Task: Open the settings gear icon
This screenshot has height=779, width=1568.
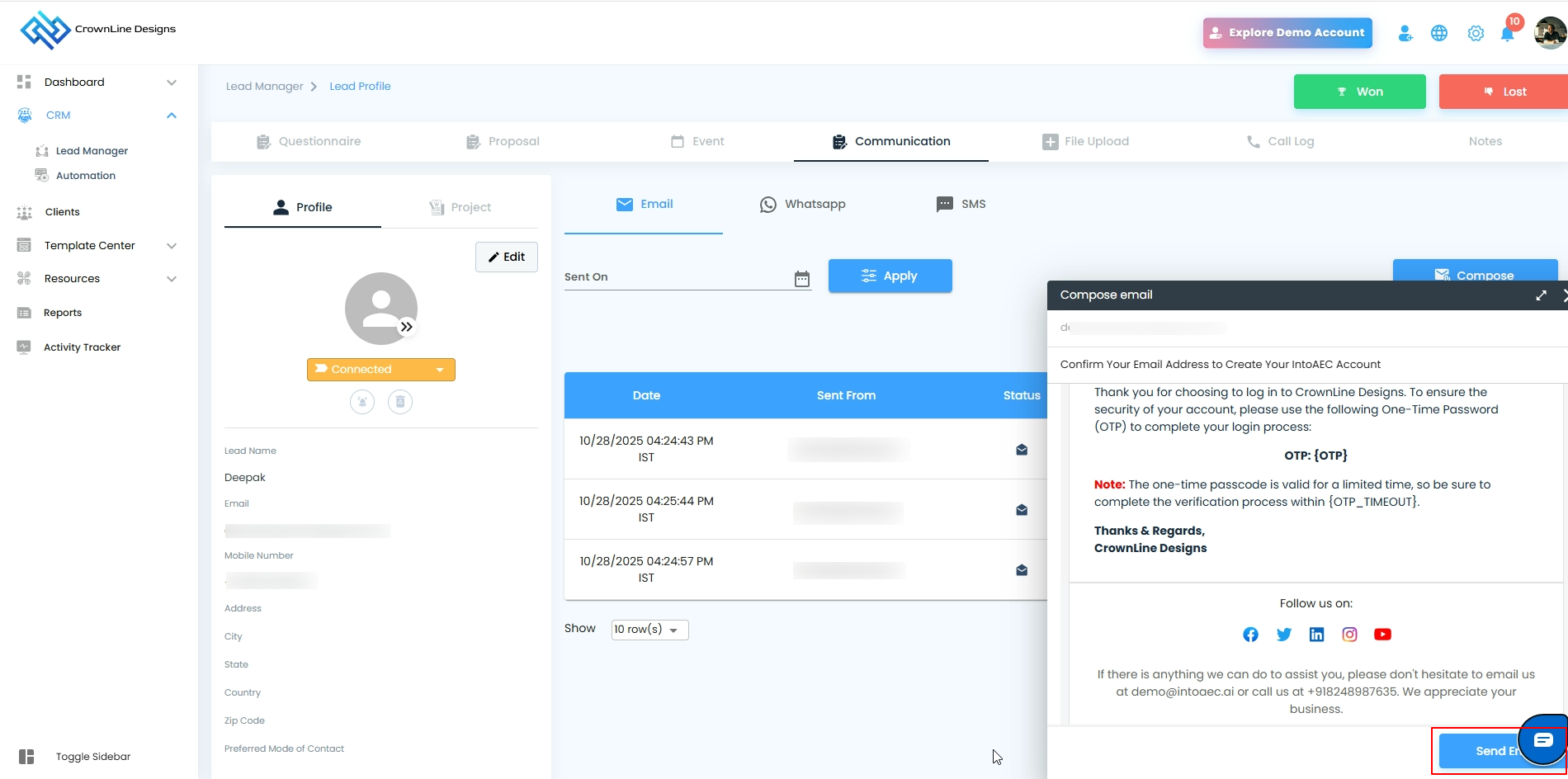Action: (1476, 33)
